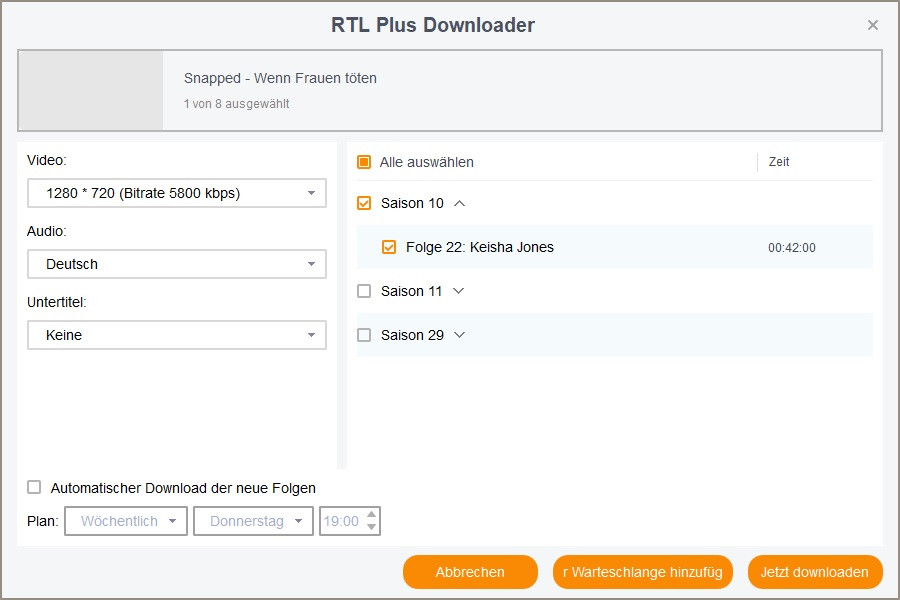Open the Wöchentlich plan dropdown
Image resolution: width=900 pixels, height=600 pixels.
point(126,521)
